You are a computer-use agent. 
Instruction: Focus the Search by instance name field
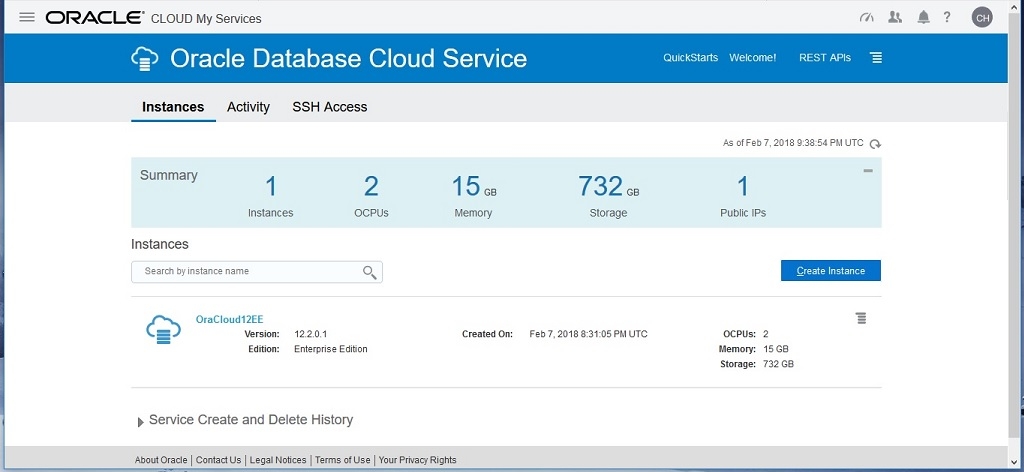257,272
